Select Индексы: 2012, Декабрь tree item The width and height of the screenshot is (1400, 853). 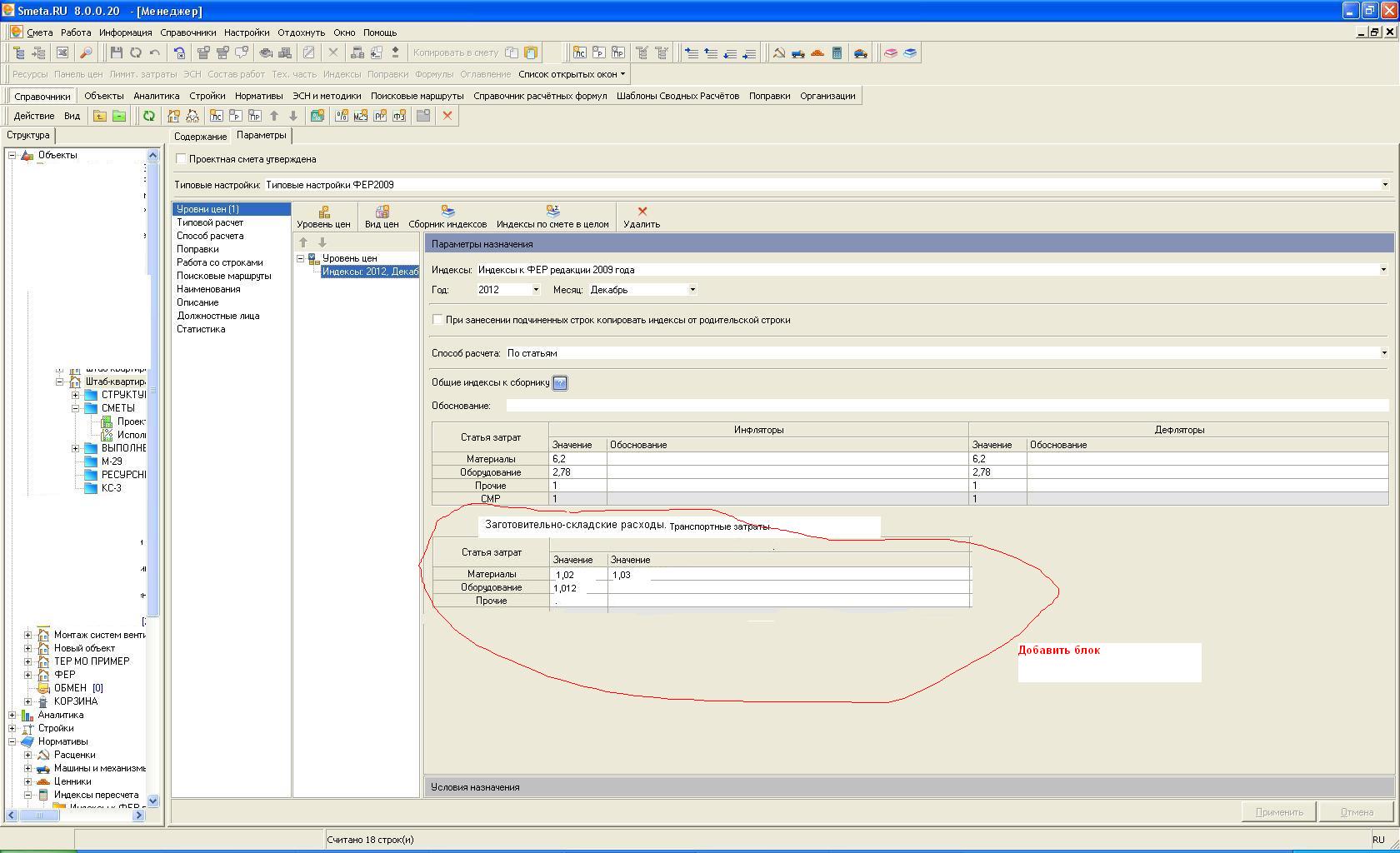coord(370,272)
